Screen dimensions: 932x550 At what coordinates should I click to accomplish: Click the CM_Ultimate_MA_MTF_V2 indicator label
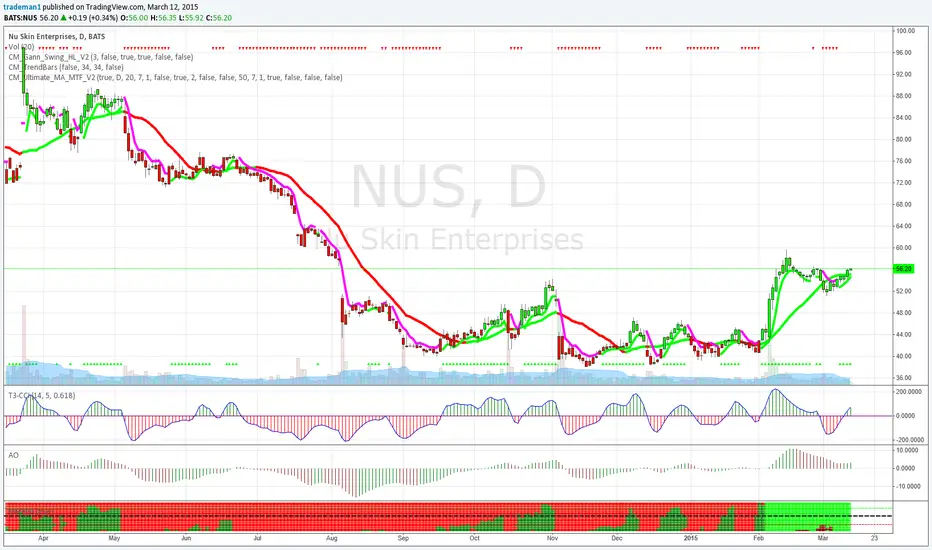(x=175, y=77)
